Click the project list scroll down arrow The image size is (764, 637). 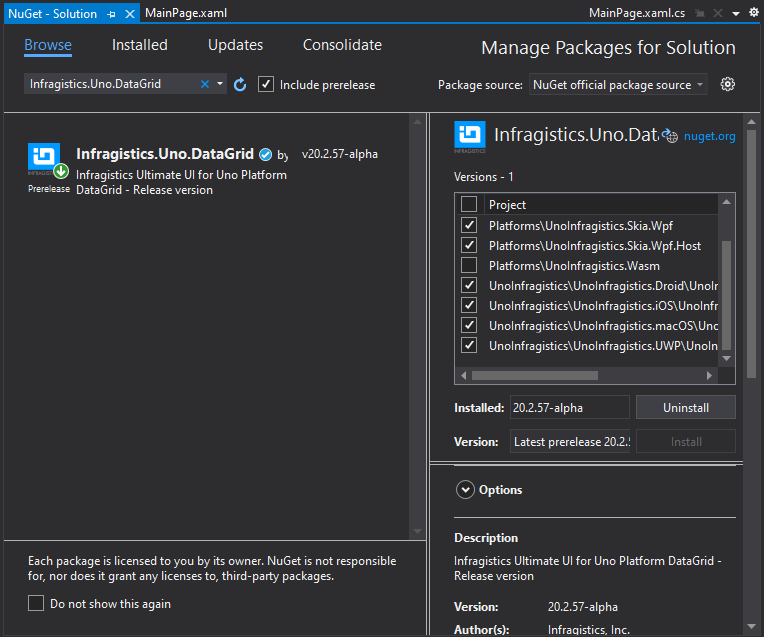click(726, 358)
